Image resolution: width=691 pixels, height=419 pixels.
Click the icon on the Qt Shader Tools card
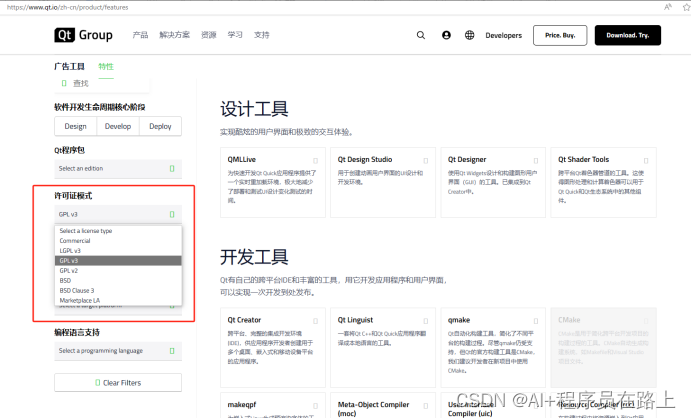click(646, 160)
